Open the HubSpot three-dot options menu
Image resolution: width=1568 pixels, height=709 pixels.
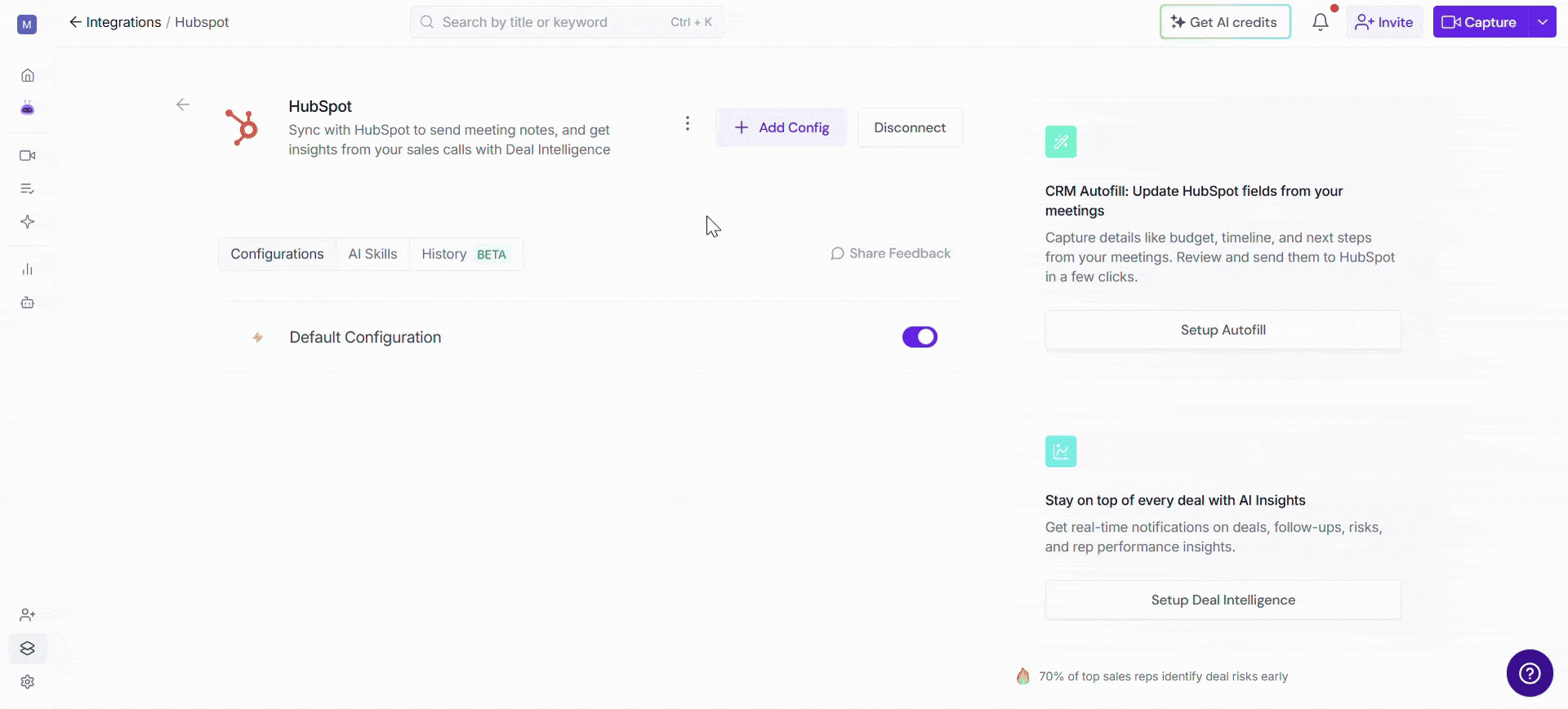pyautogui.click(x=688, y=123)
